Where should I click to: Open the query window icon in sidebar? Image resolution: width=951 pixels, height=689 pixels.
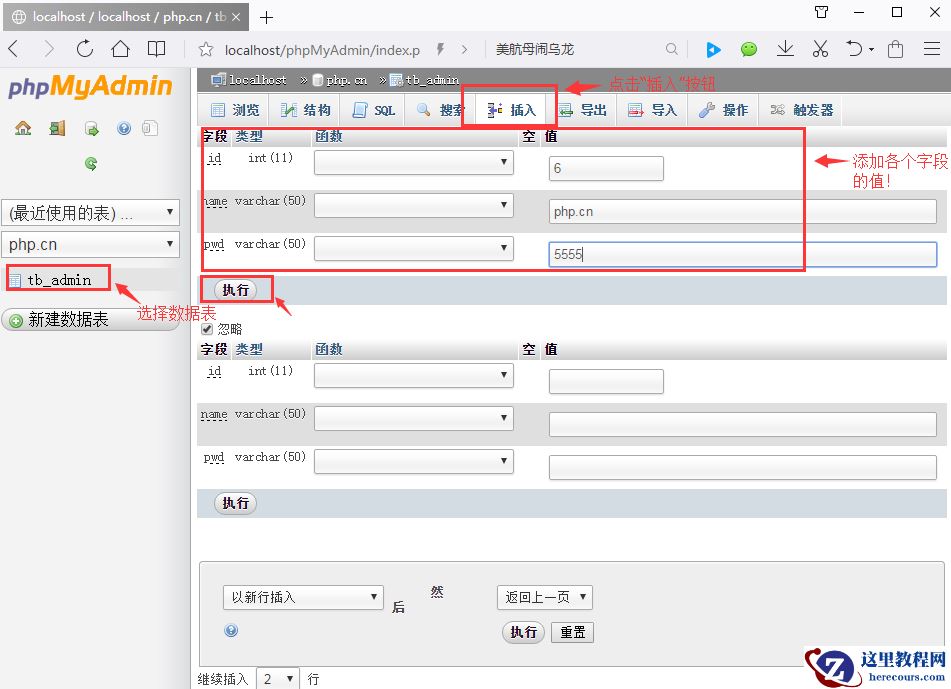(92, 128)
